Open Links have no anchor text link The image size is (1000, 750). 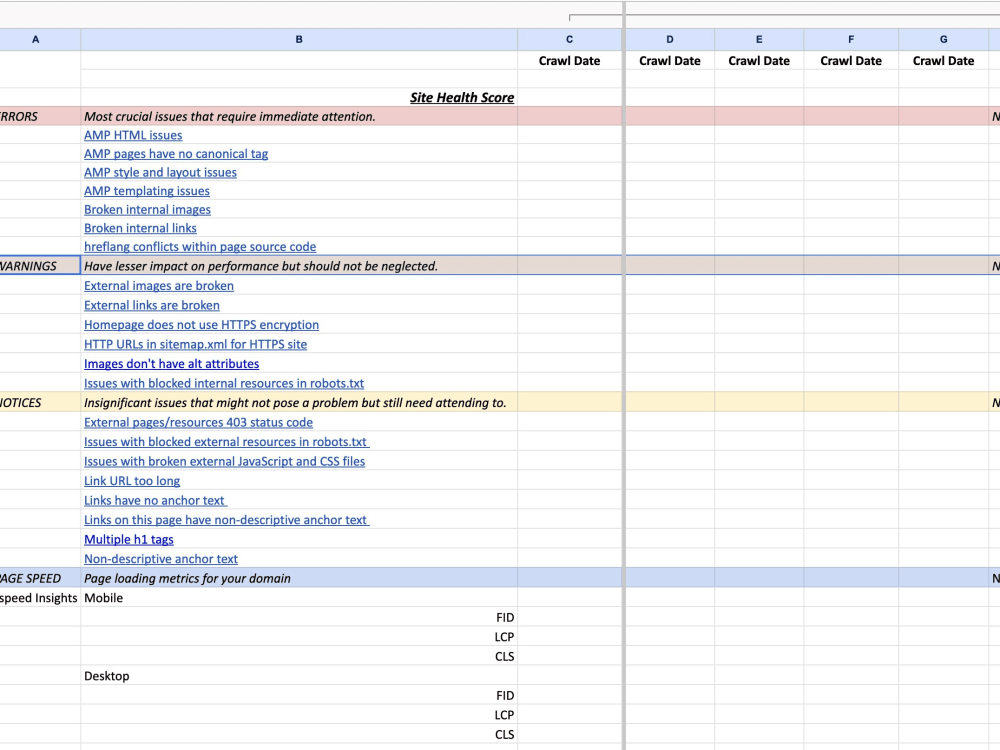tap(155, 501)
